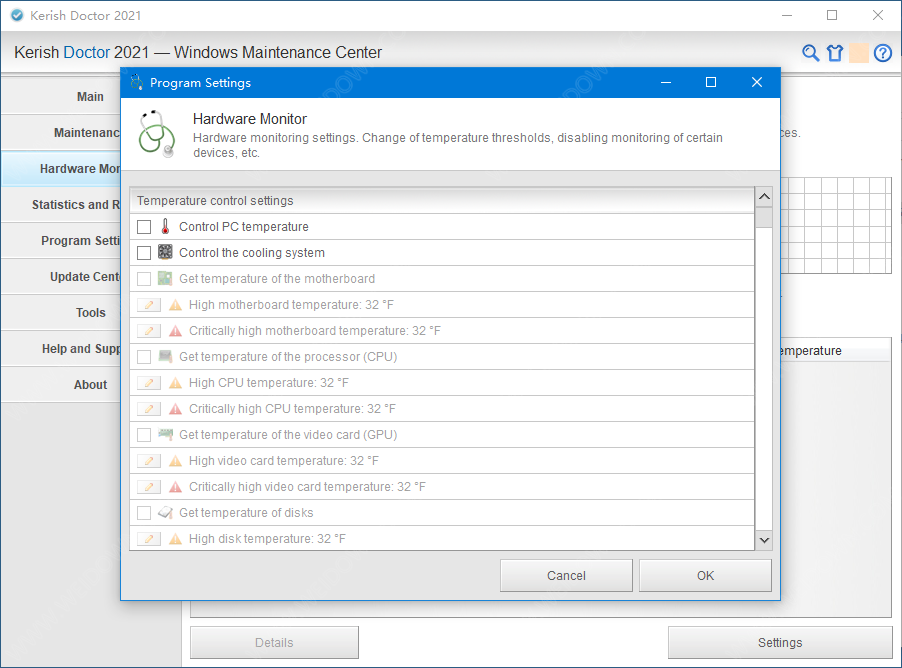Click Details button in main window
This screenshot has width=902, height=668.
(x=274, y=643)
